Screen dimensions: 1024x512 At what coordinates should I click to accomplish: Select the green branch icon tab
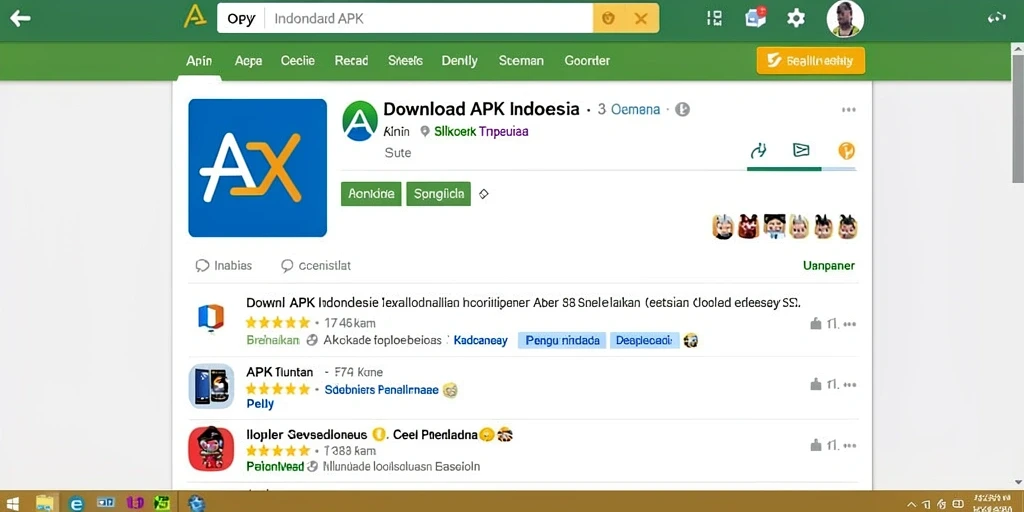click(x=758, y=151)
